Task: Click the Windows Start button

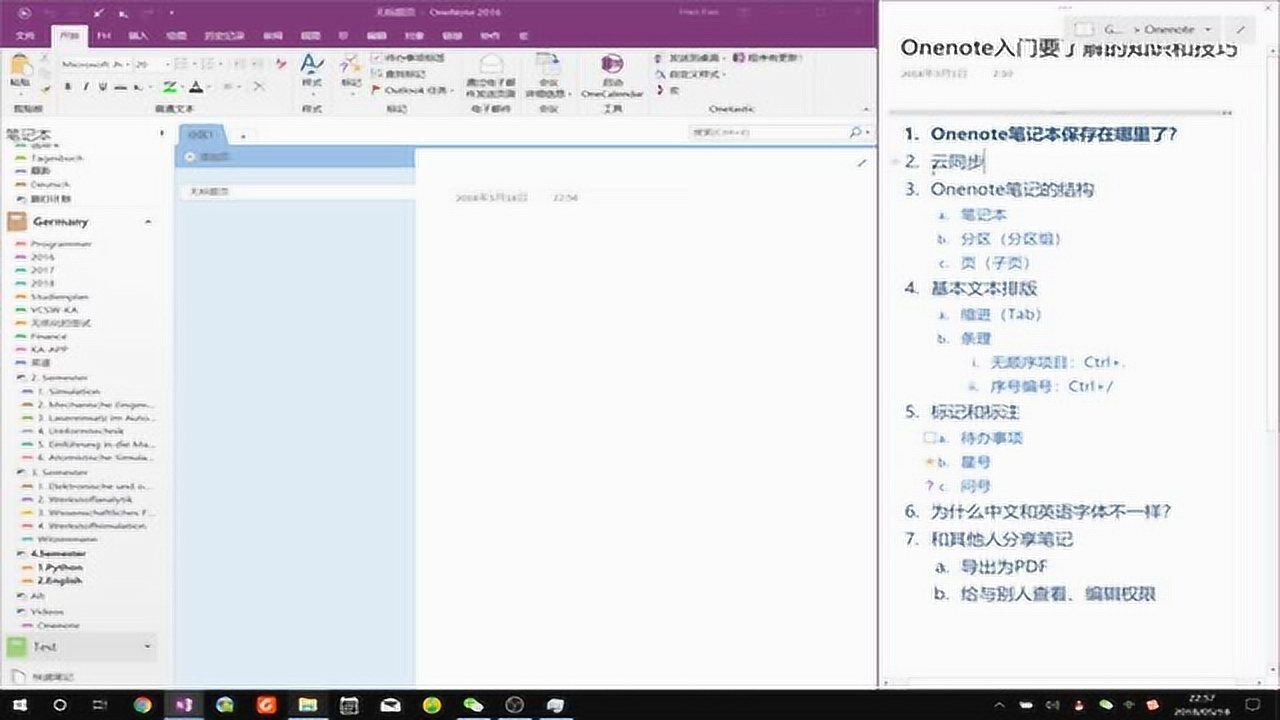Action: click(x=20, y=705)
